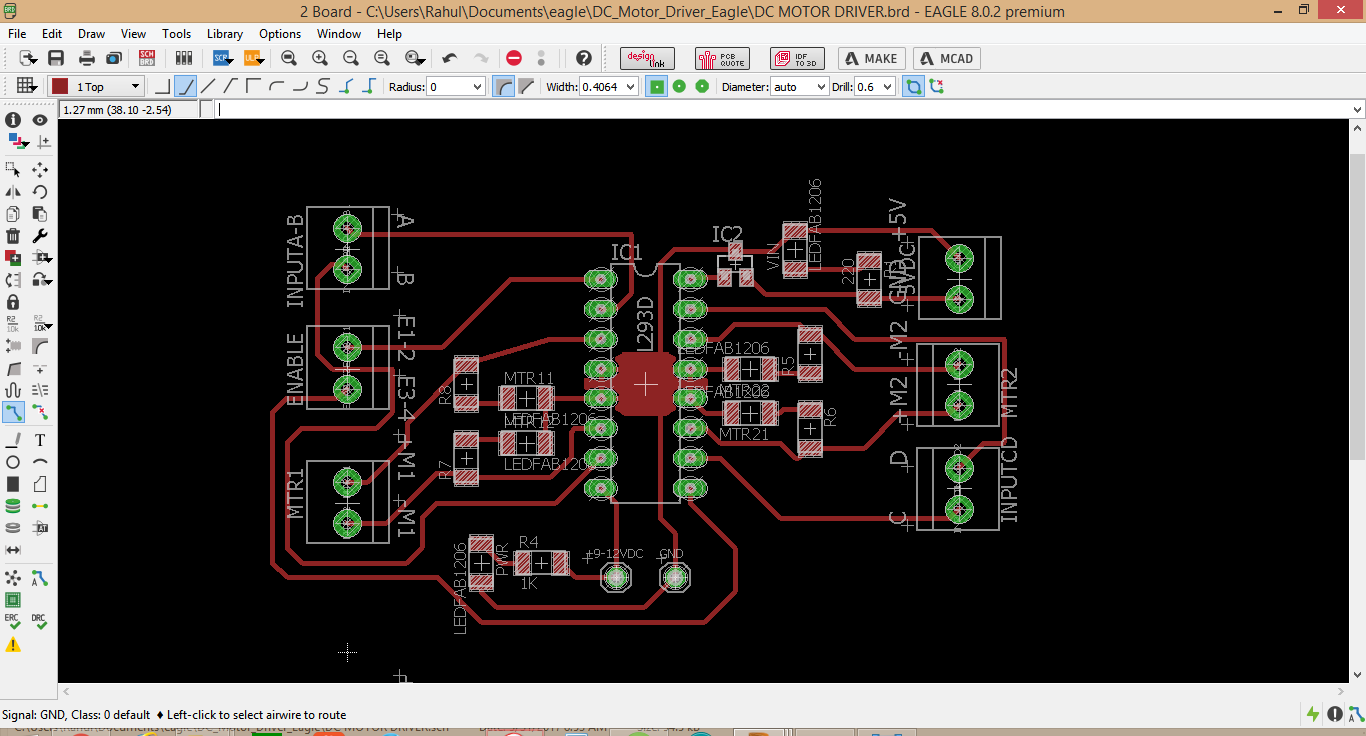Select the Dimension tool
The width and height of the screenshot is (1366, 736).
pyautogui.click(x=13, y=550)
